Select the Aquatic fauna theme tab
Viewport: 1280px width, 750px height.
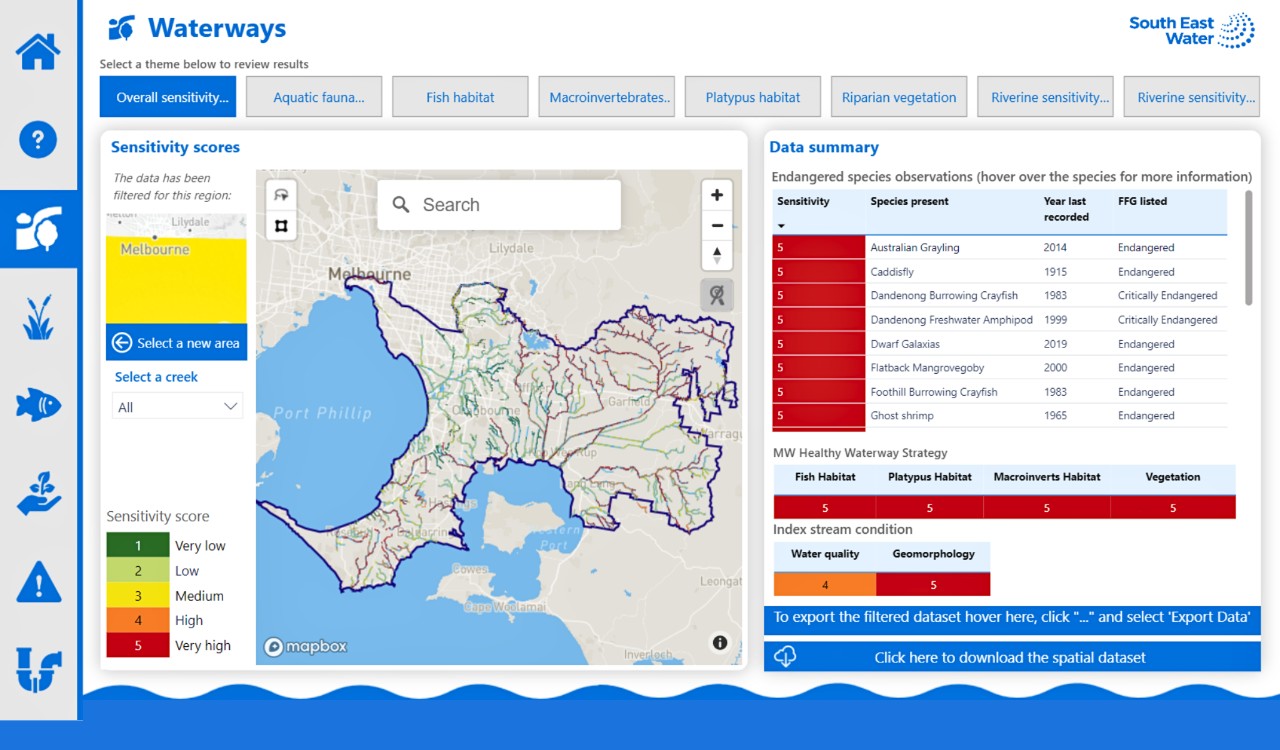pyautogui.click(x=314, y=97)
